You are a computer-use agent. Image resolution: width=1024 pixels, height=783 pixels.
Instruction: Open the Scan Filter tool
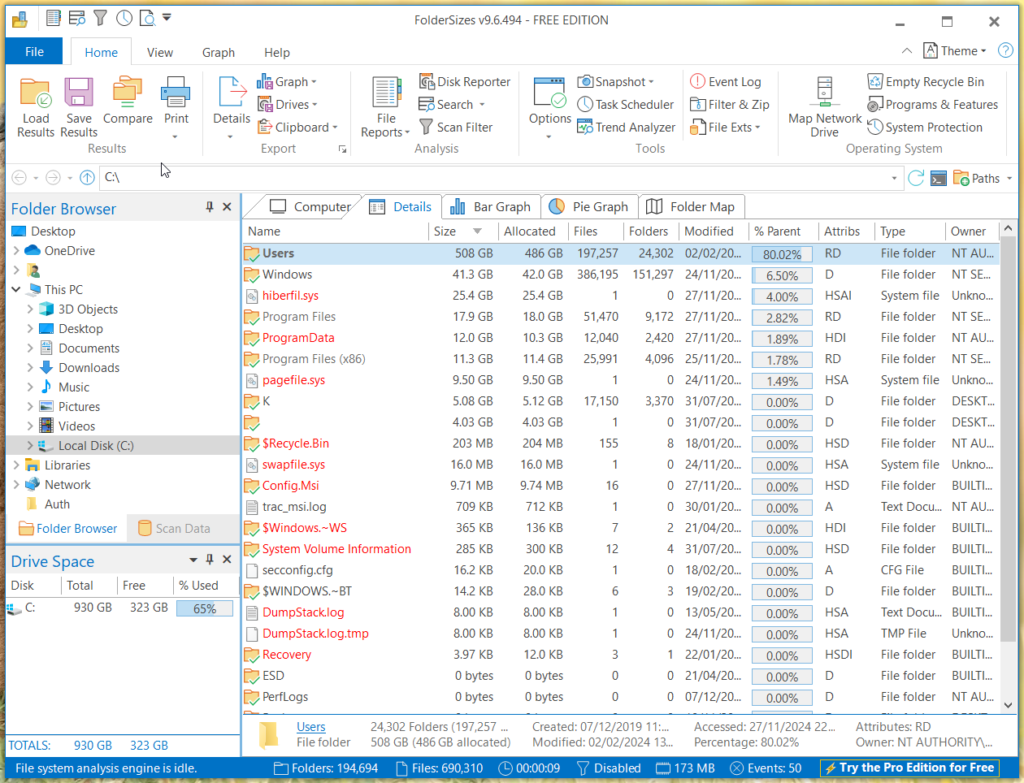[456, 127]
